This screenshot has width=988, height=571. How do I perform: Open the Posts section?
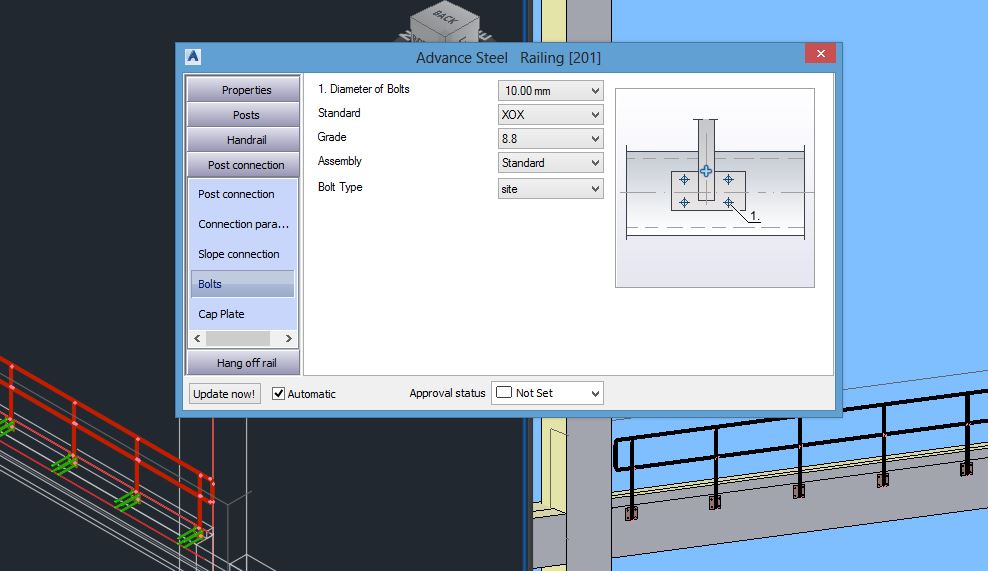pos(243,115)
